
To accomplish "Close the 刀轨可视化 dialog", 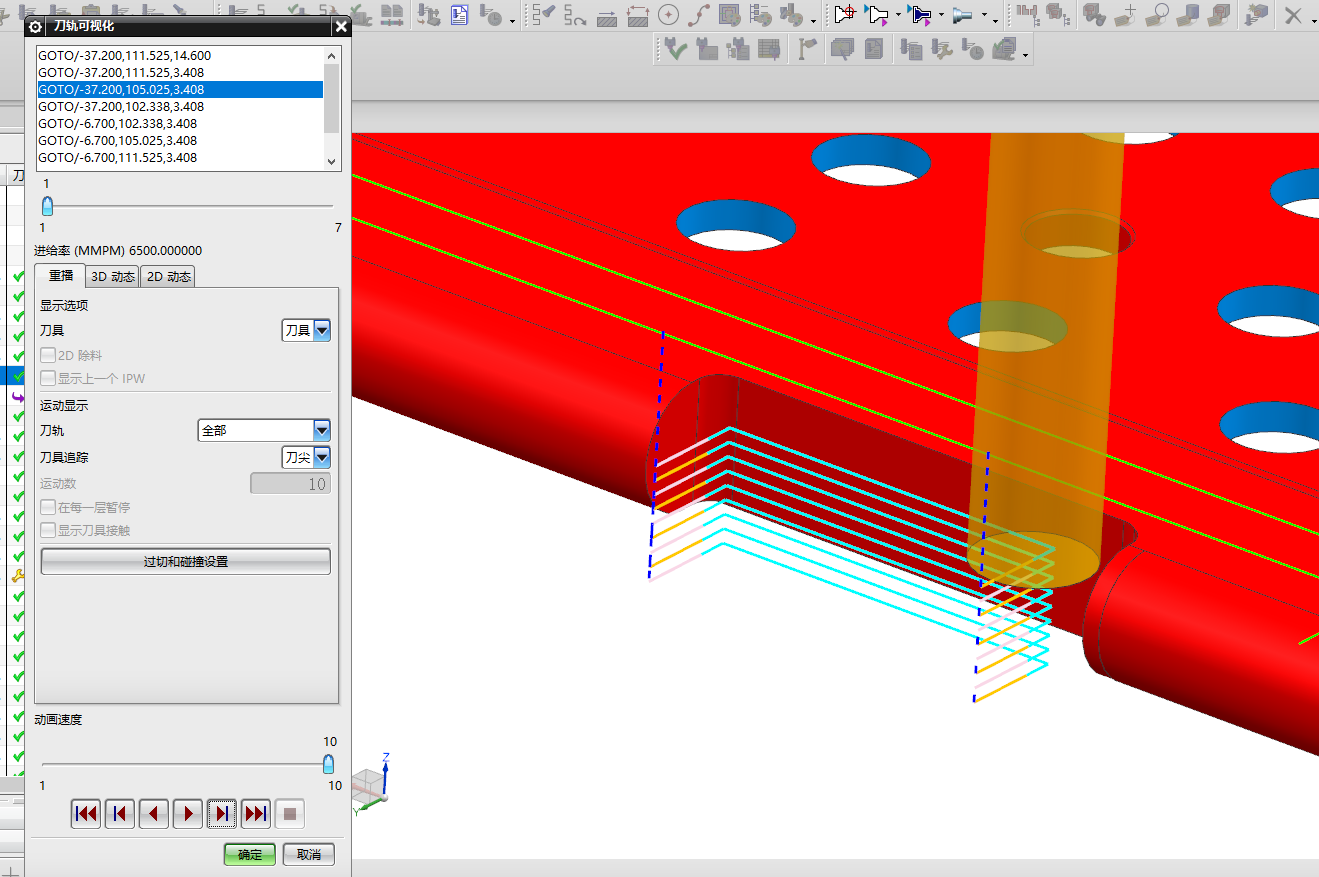I will 341,27.
